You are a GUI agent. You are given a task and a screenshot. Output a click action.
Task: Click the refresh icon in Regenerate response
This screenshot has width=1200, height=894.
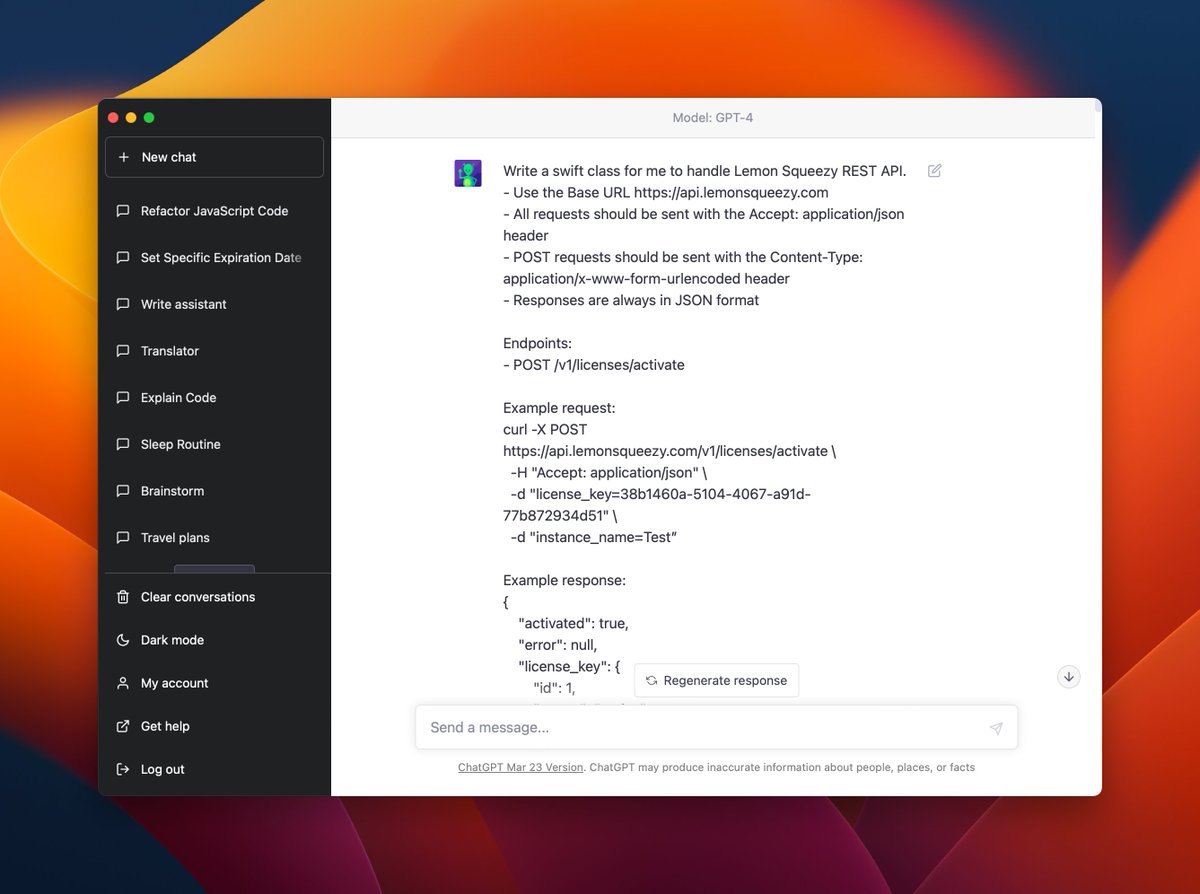click(651, 680)
